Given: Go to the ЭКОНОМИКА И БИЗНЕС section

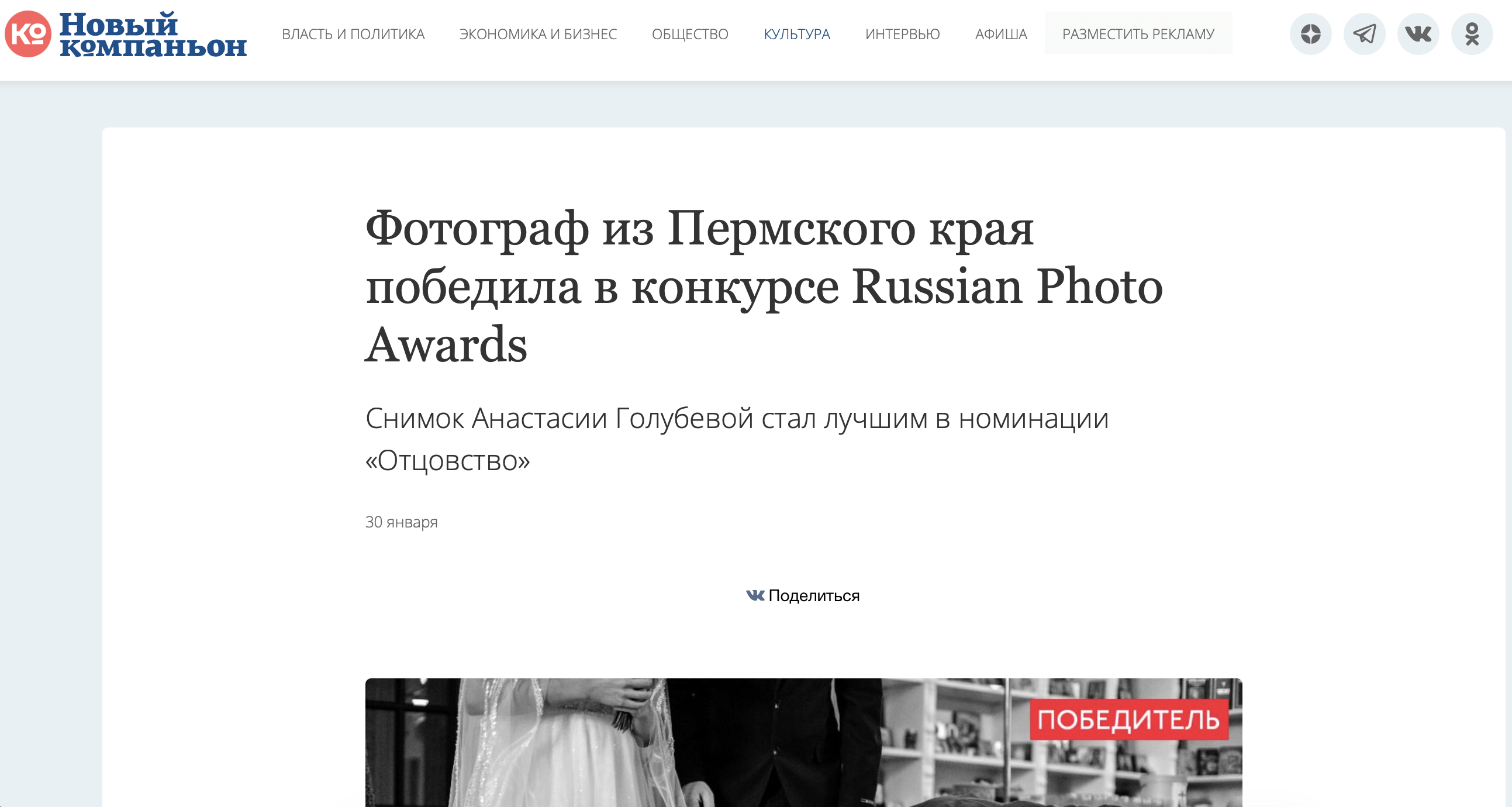Looking at the screenshot, I should [x=538, y=35].
